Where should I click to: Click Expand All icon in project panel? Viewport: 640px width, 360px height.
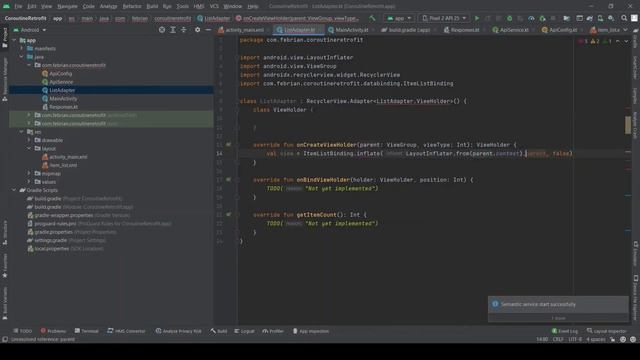[173, 30]
